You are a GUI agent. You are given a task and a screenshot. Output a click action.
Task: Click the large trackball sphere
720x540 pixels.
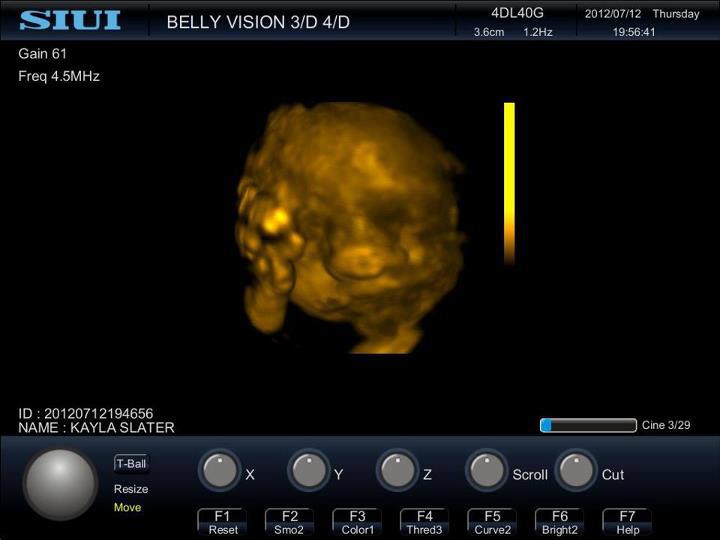(60, 484)
